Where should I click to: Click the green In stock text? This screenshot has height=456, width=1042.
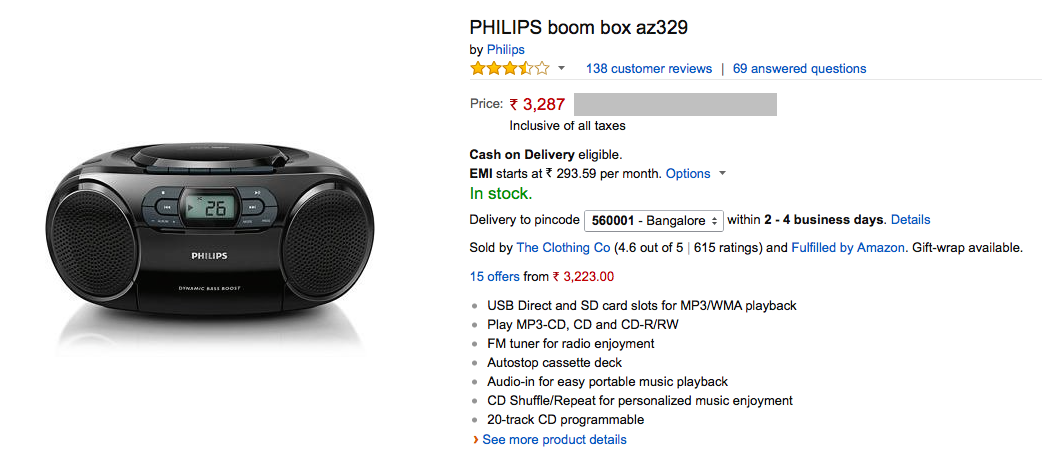[x=501, y=194]
